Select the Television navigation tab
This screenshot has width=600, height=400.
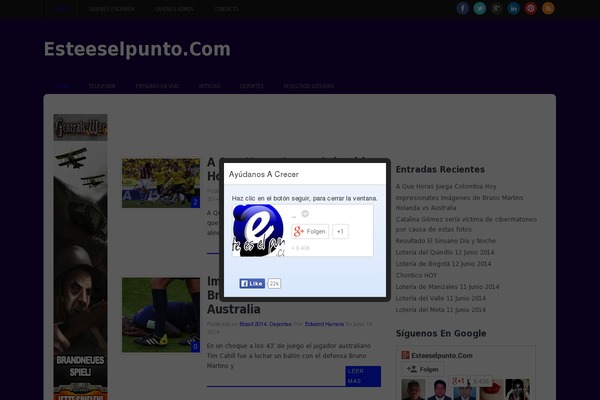pos(102,86)
